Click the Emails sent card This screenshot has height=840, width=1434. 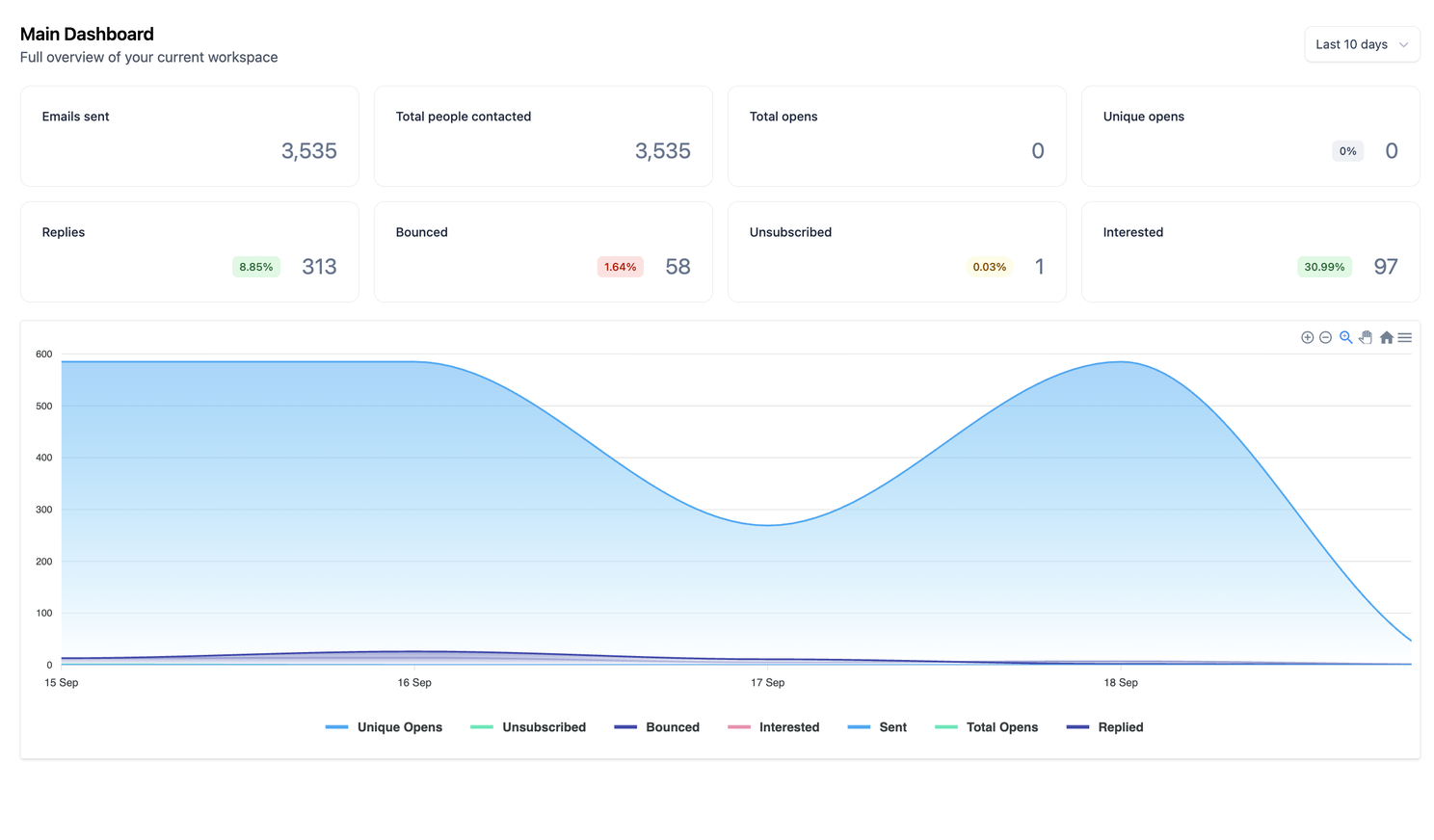point(190,136)
